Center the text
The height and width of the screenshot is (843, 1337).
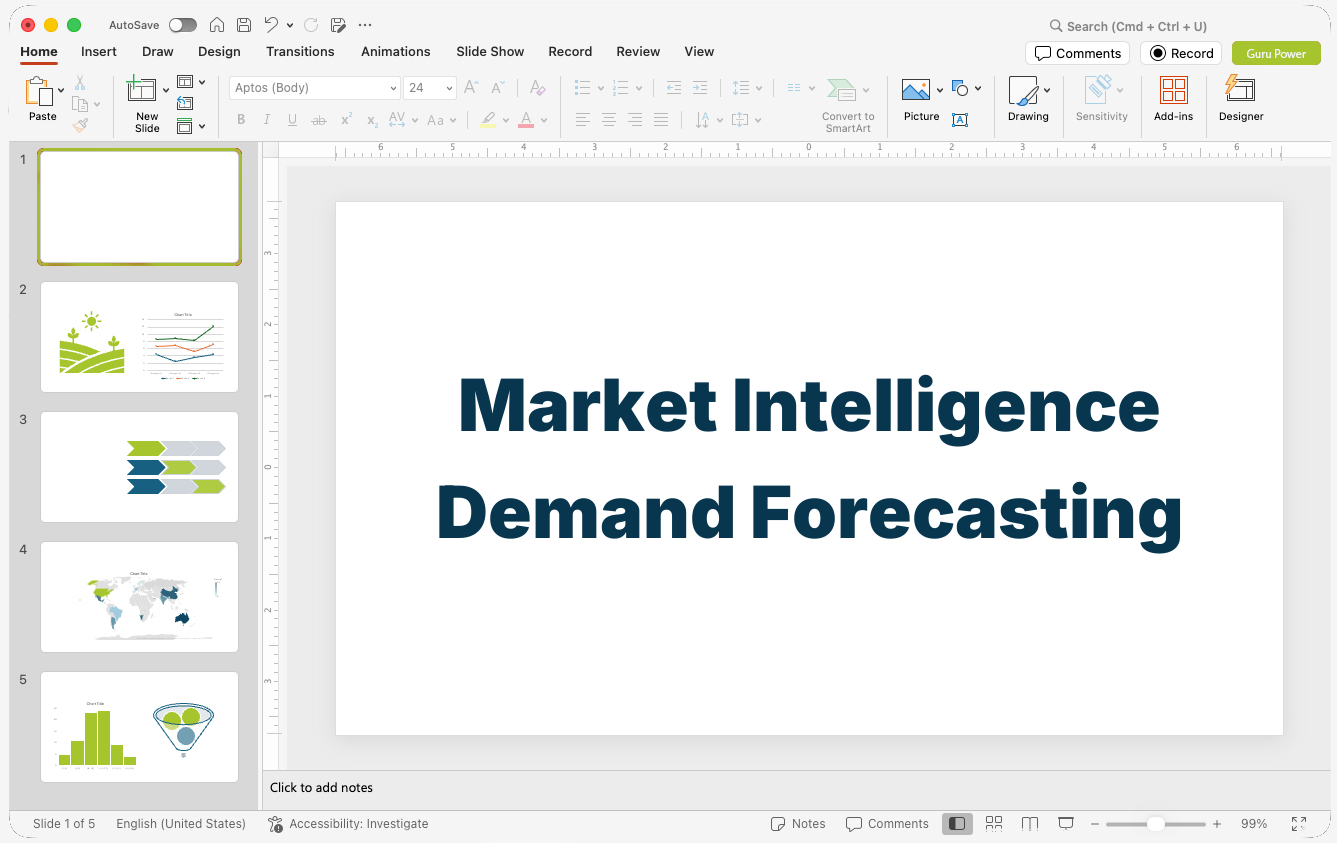pos(609,120)
